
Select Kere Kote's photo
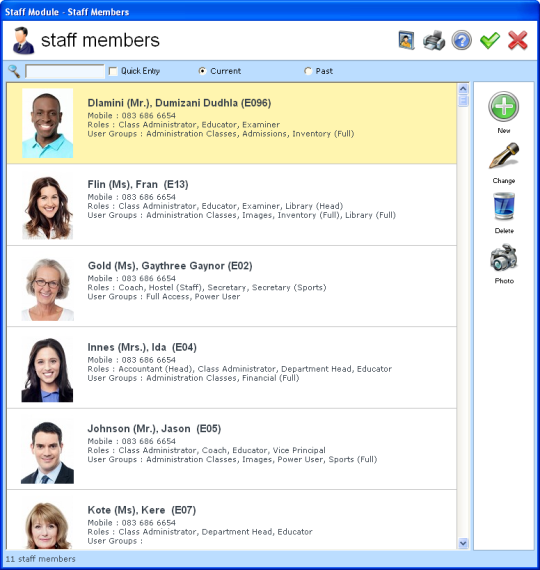coord(47,526)
